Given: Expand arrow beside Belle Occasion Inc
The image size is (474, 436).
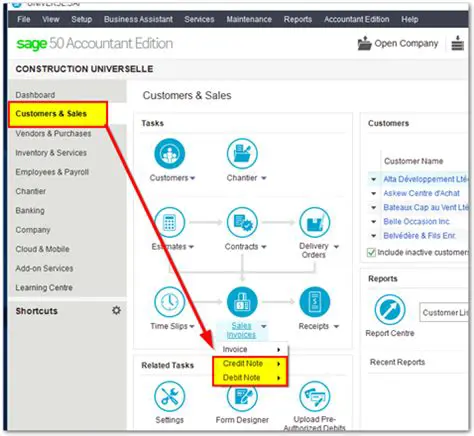Looking at the screenshot, I should click(x=374, y=222).
